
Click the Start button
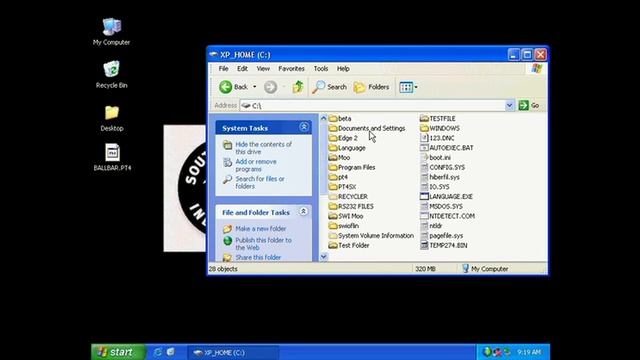pos(118,352)
